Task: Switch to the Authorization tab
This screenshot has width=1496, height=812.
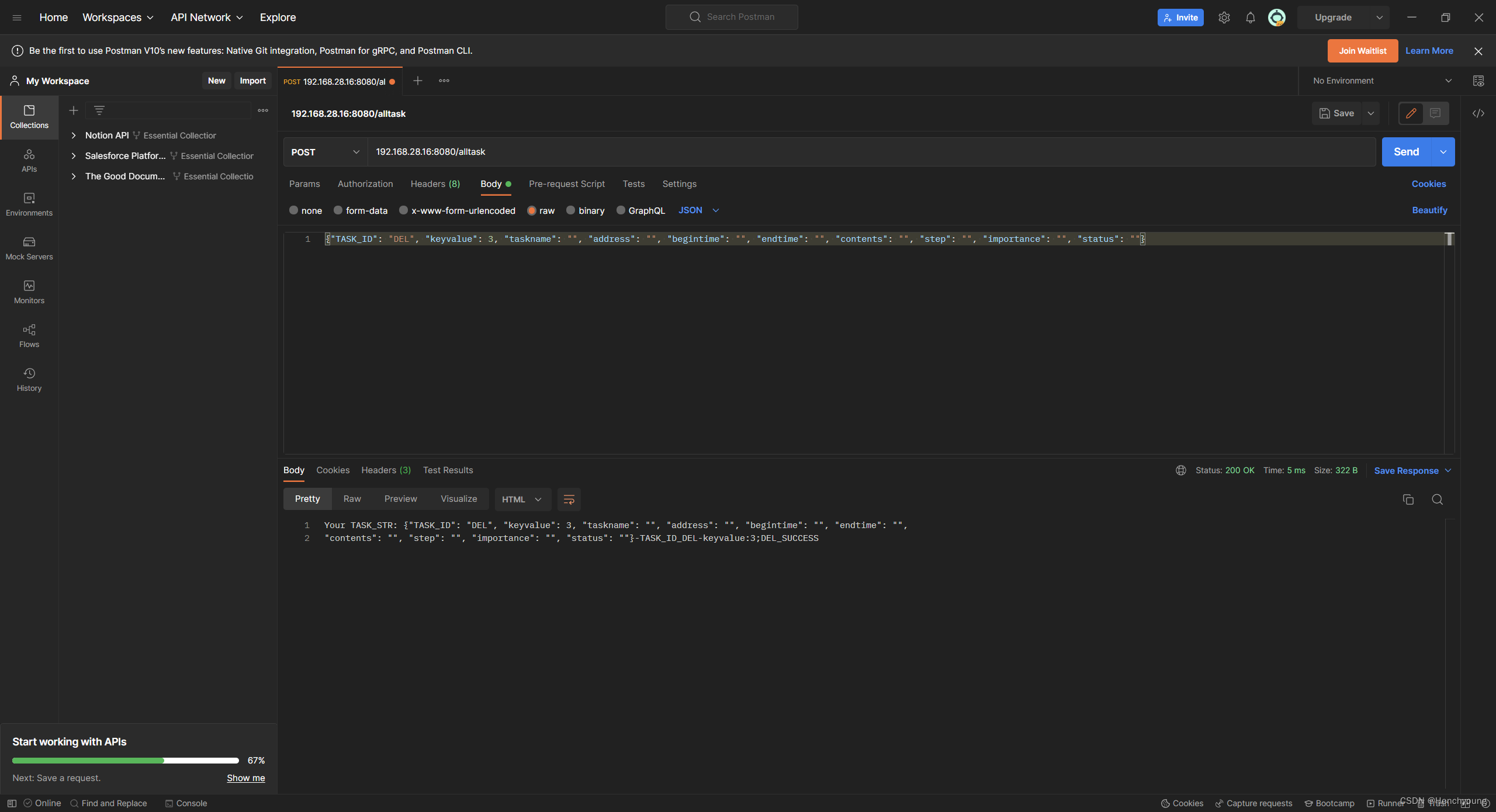Action: (365, 184)
